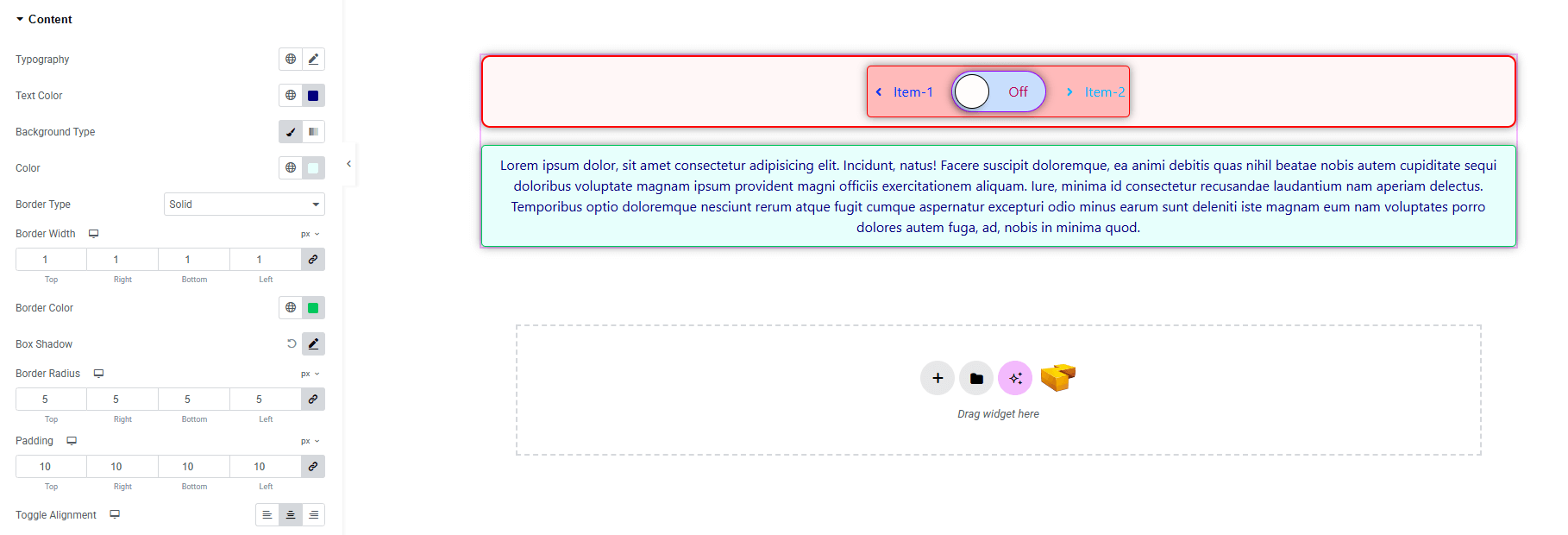Open global colors for Text Color
This screenshot has width=1568, height=535.
pos(291,96)
